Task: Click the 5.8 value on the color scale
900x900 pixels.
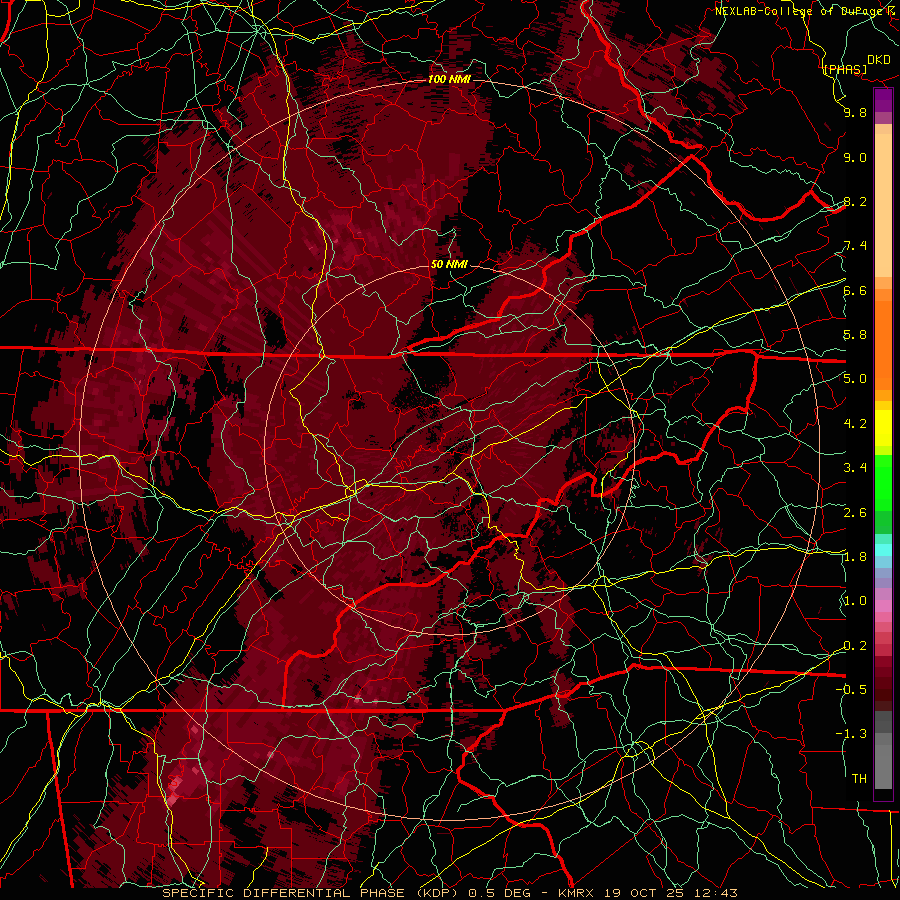Action: pos(855,335)
